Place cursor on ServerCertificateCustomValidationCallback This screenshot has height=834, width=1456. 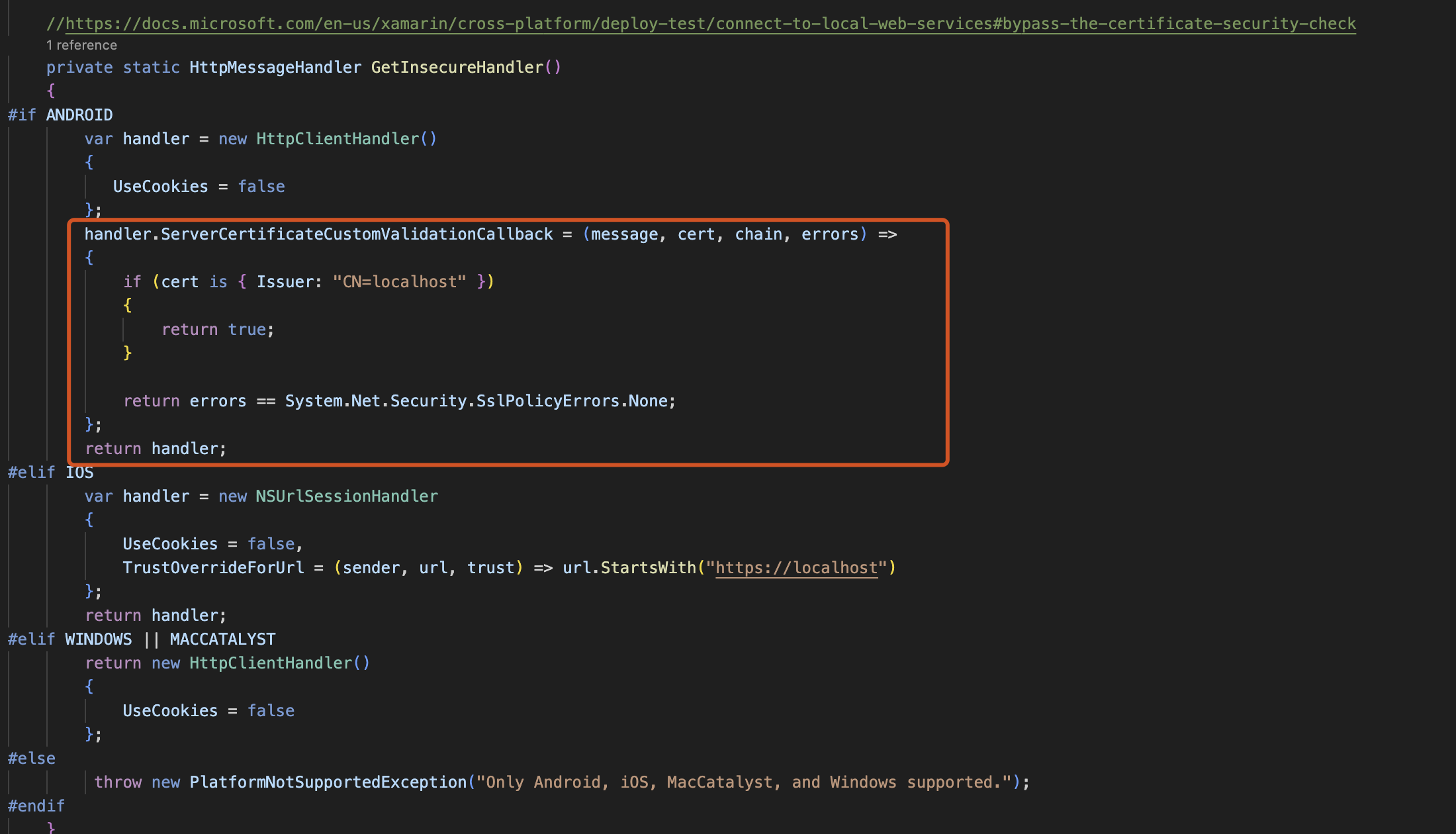pos(357,234)
